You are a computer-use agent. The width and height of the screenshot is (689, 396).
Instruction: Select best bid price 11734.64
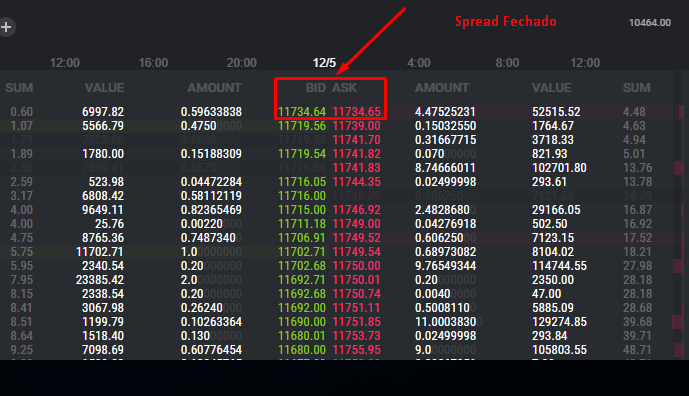[302, 112]
